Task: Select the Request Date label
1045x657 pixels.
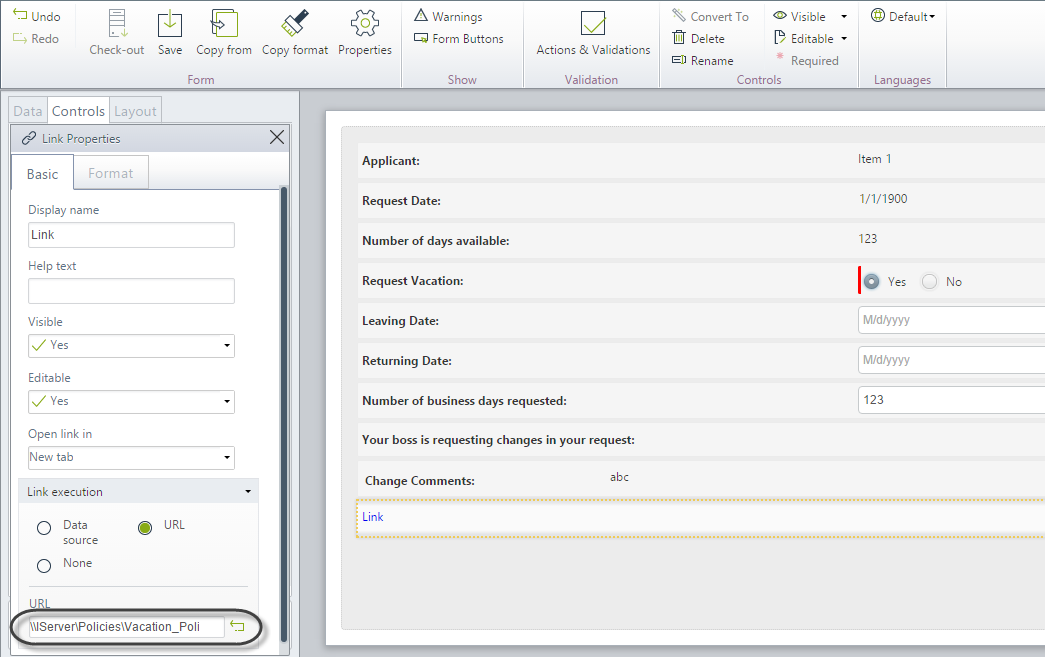Action: (401, 201)
